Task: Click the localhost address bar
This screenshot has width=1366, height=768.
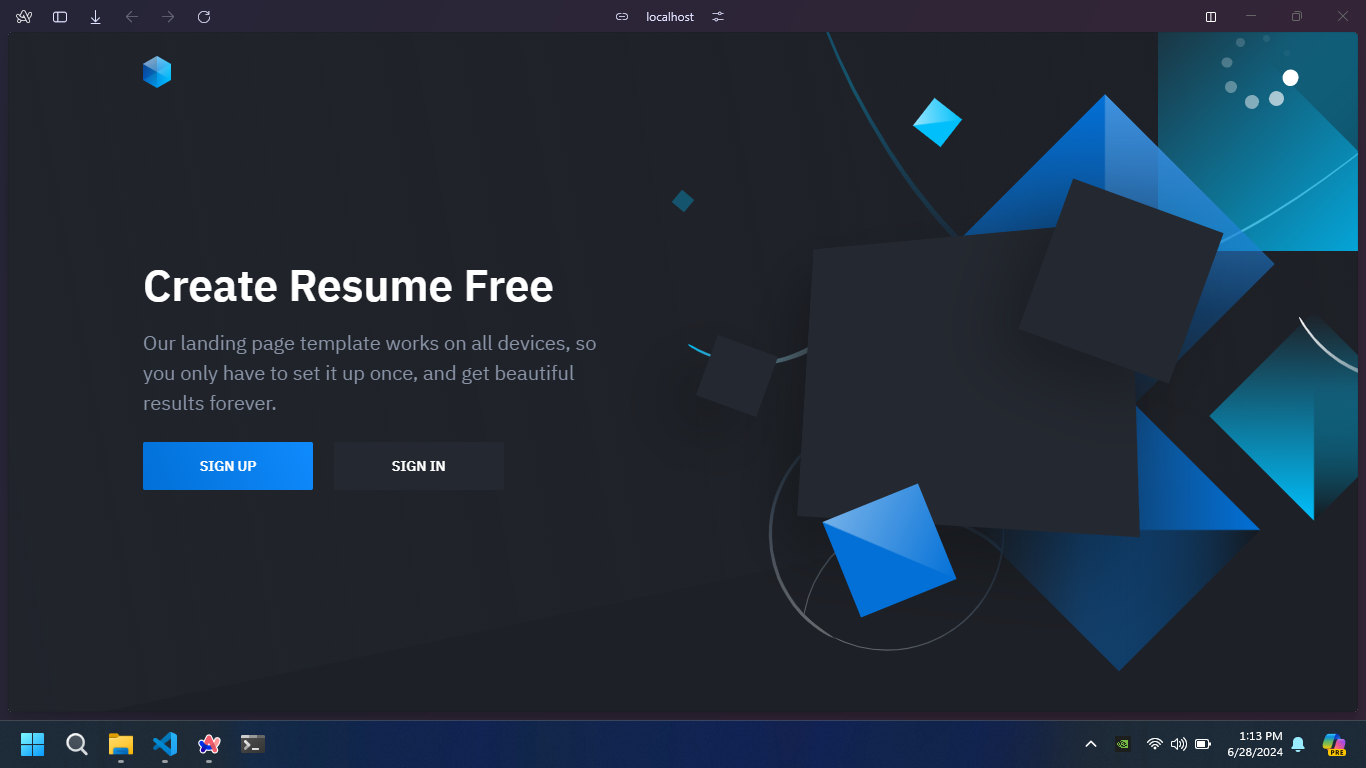Action: pos(670,17)
